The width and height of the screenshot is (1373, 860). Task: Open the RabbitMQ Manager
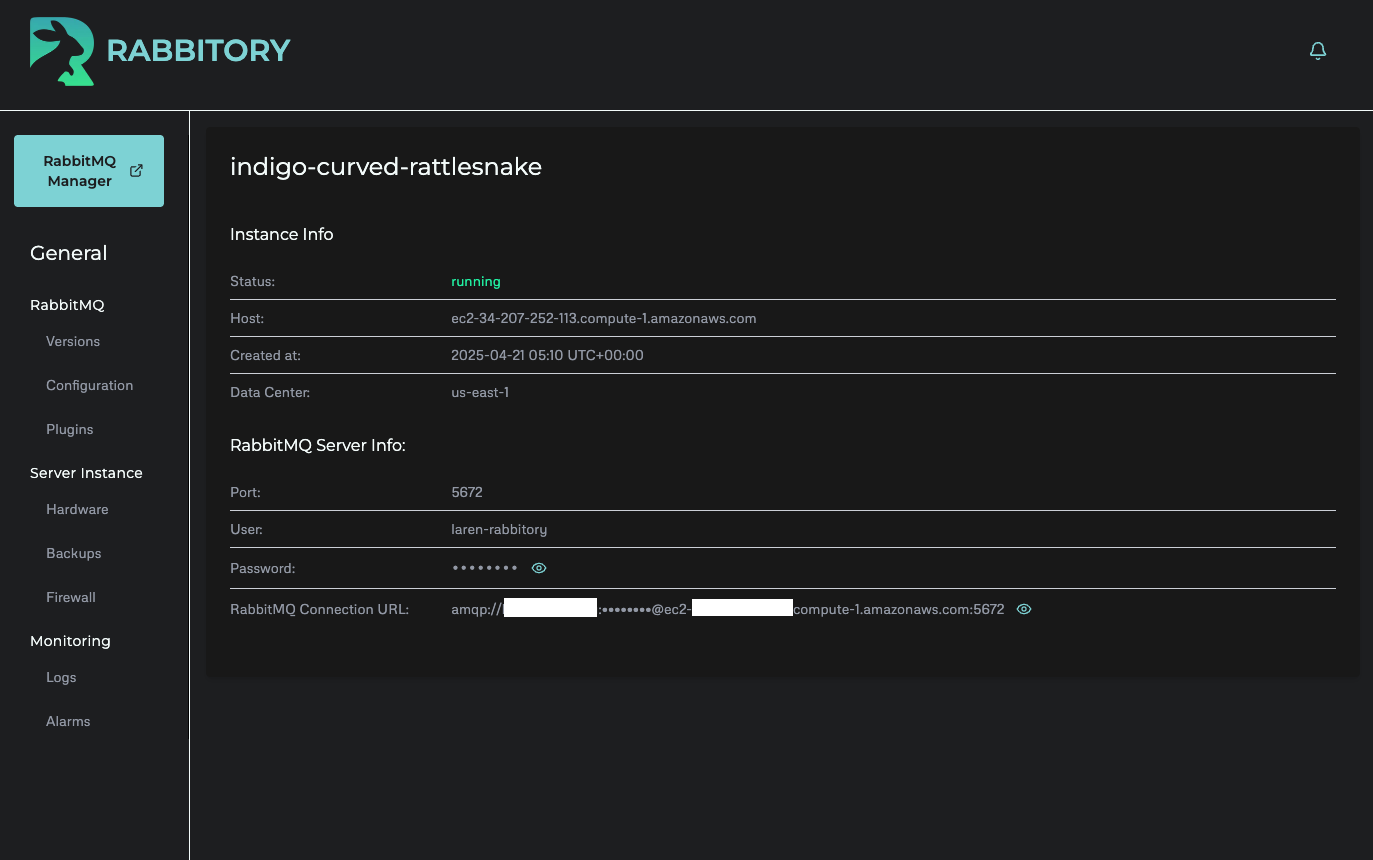click(80, 170)
